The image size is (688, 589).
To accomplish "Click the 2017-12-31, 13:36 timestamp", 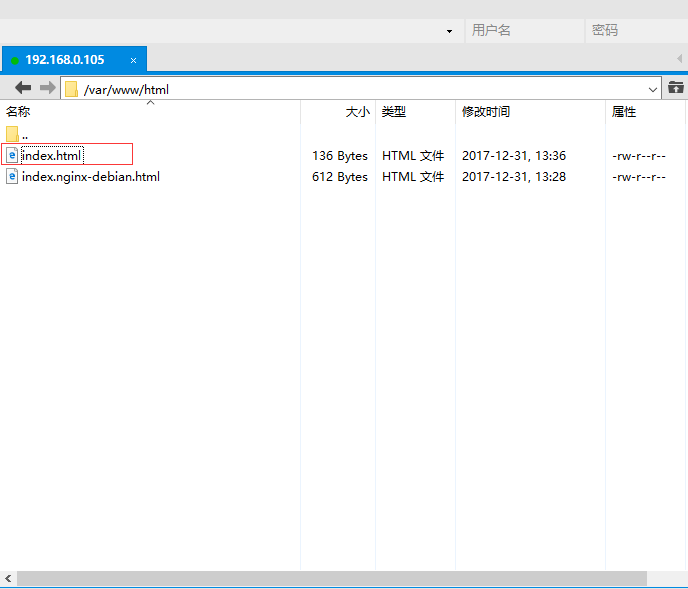I will pos(514,155).
